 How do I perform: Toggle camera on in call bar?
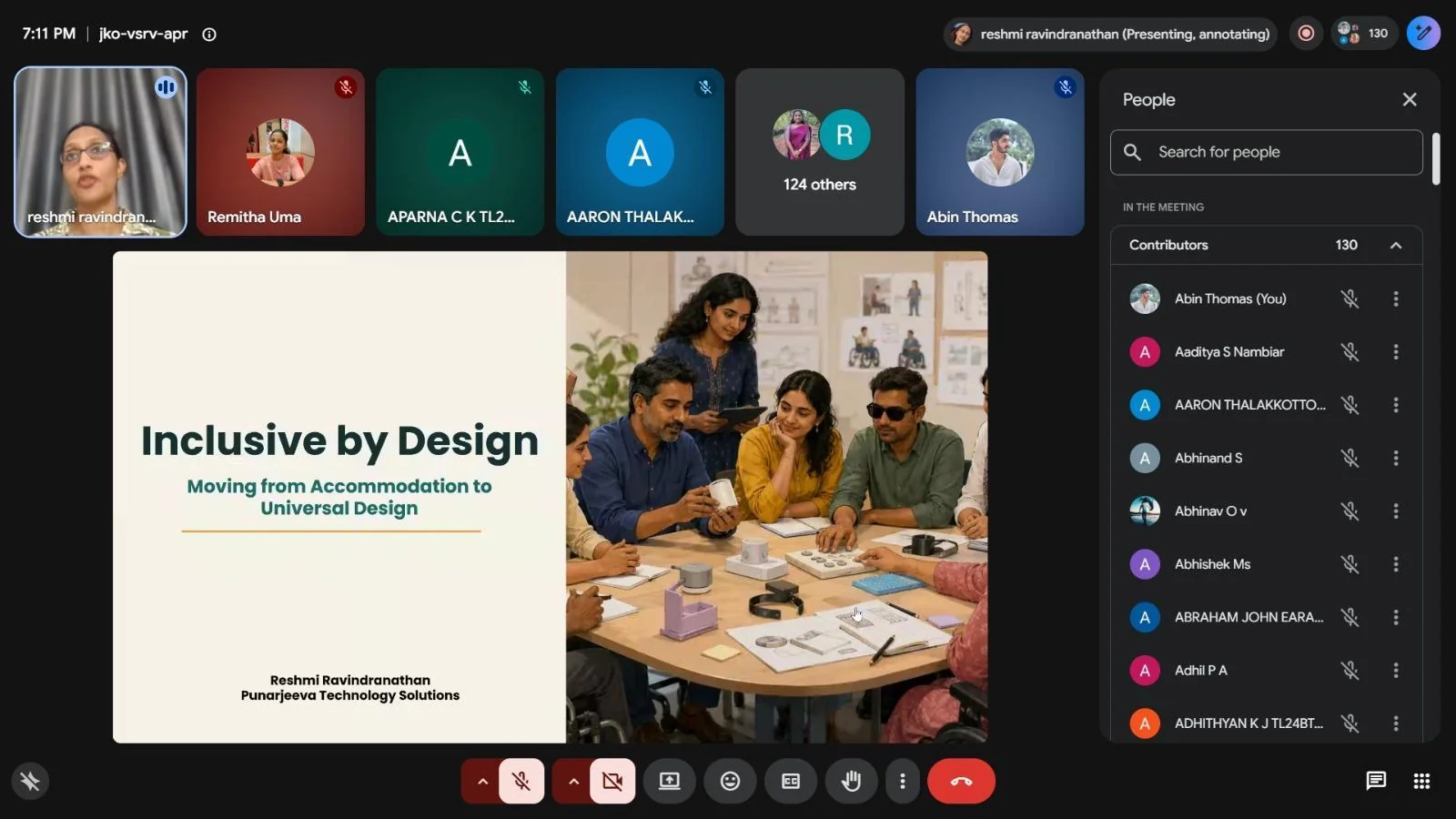[612, 781]
